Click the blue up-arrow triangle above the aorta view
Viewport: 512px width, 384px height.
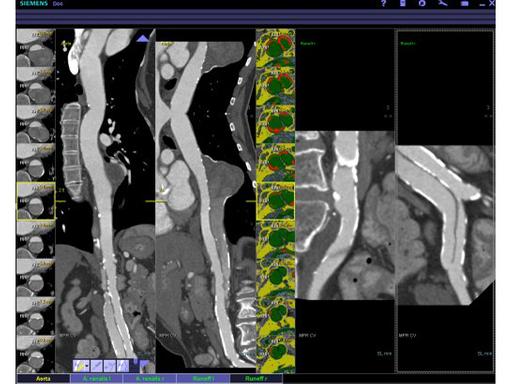coord(143,39)
